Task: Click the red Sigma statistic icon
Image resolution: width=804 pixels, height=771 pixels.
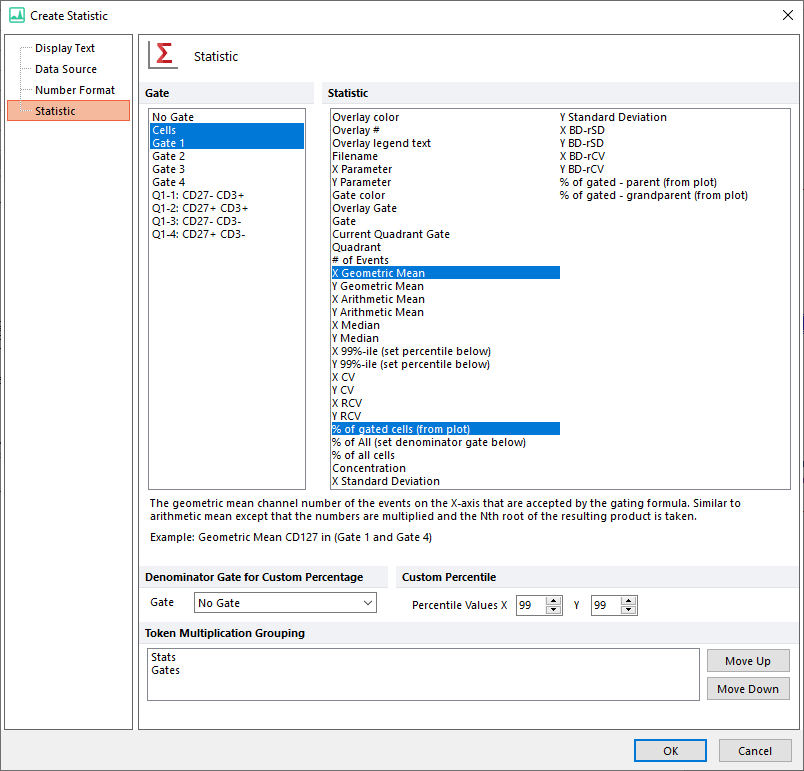Action: tap(163, 55)
